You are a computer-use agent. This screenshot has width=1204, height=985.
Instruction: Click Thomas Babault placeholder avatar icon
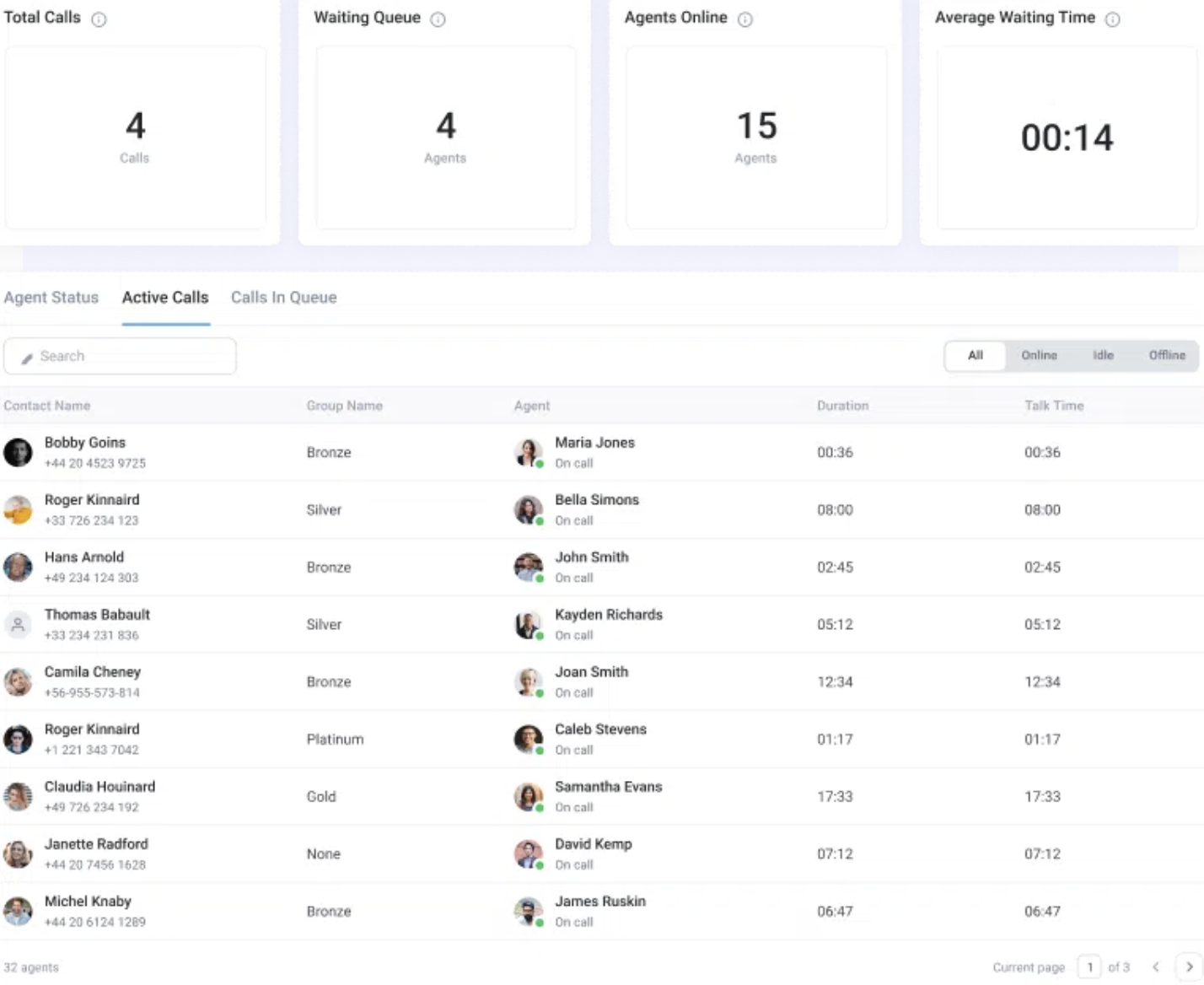18,625
